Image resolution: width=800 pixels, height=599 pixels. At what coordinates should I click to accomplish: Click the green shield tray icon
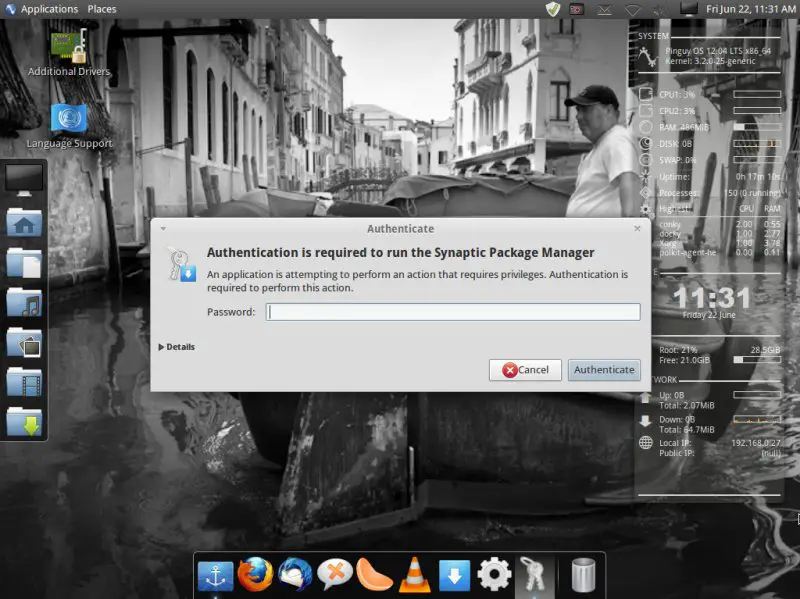(553, 9)
